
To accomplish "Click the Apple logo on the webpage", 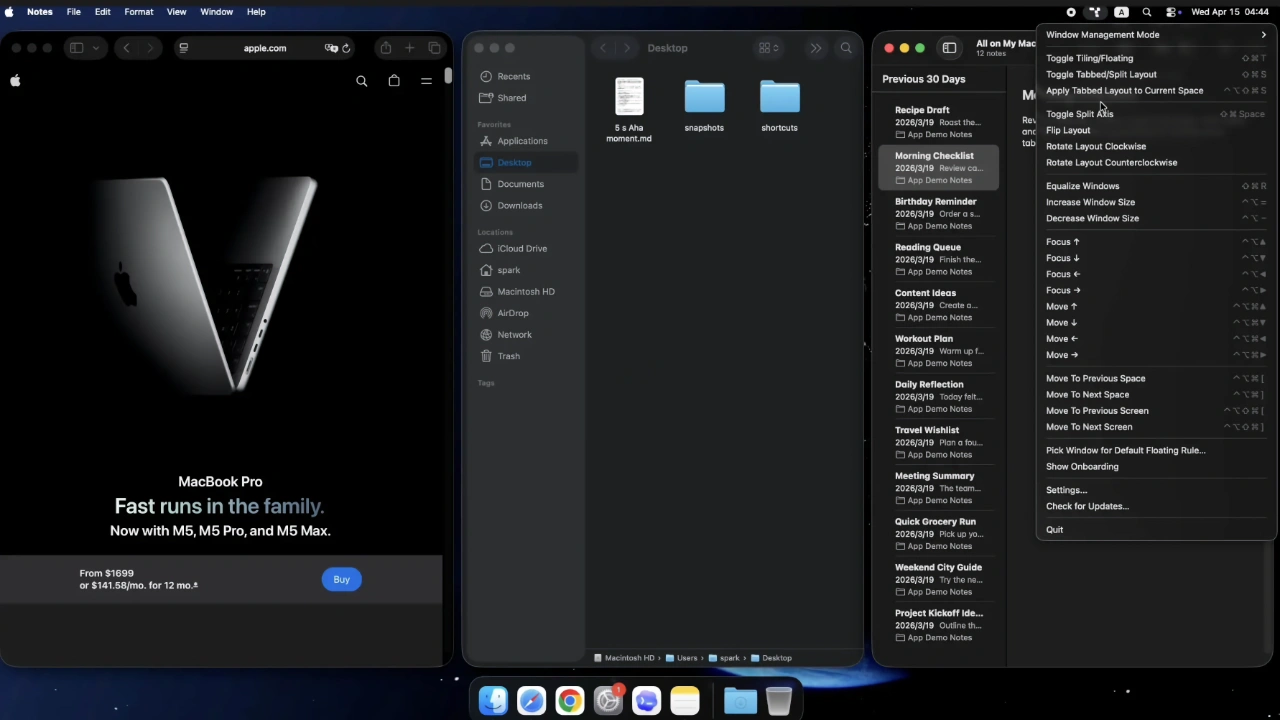I will [15, 81].
